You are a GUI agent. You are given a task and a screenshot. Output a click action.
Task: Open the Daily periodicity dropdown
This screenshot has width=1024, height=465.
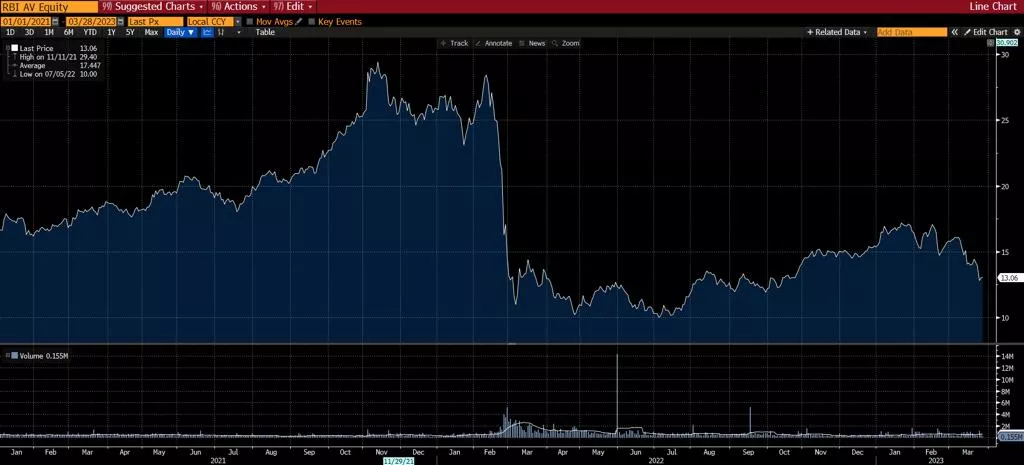click(x=181, y=32)
